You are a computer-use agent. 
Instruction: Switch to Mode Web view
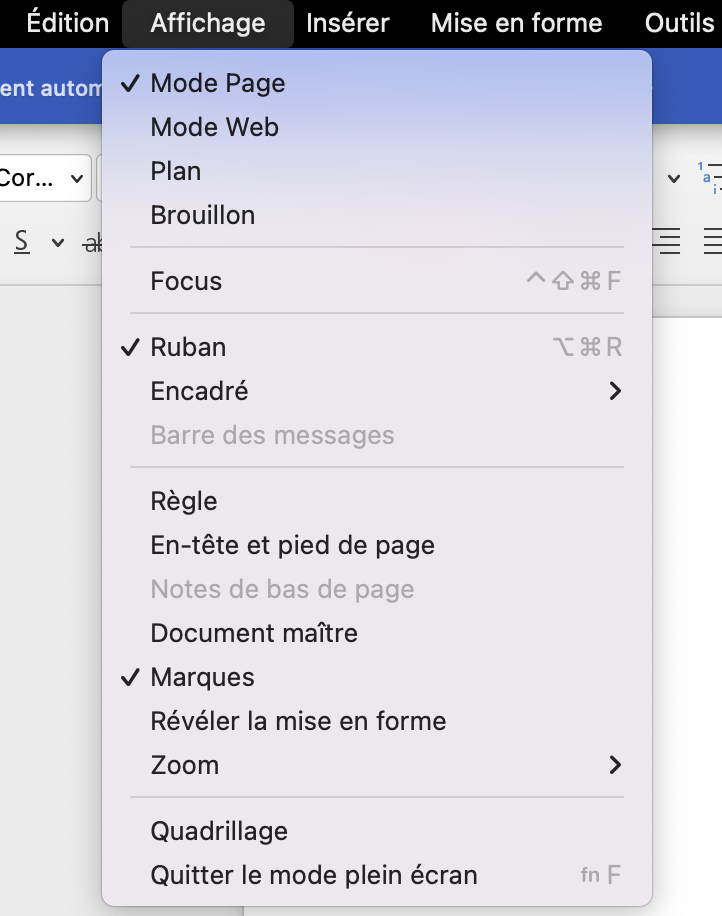(x=214, y=127)
